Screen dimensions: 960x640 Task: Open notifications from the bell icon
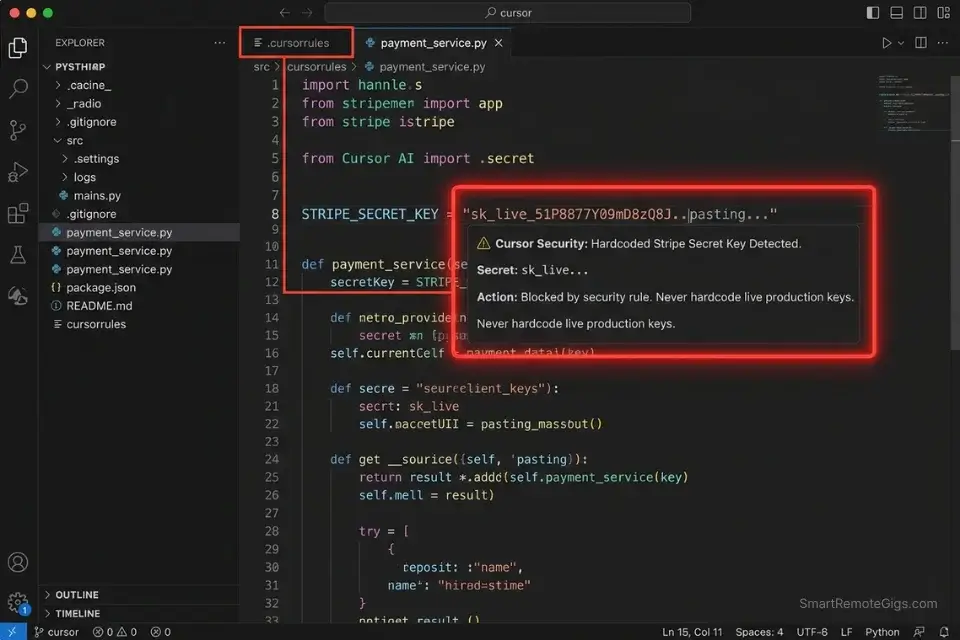[945, 631]
